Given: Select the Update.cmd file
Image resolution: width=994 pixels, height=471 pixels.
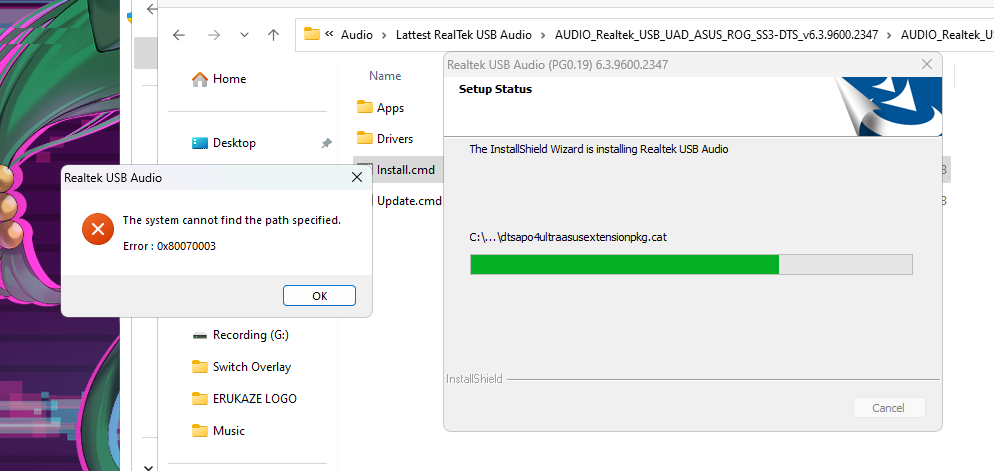Looking at the screenshot, I should (x=409, y=201).
